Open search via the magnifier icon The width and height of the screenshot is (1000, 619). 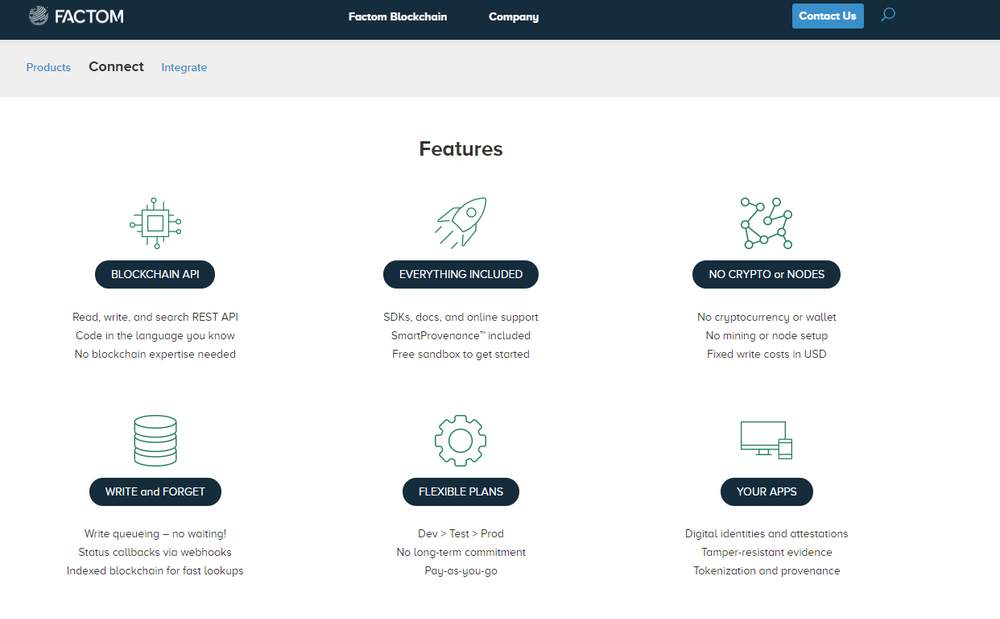(888, 15)
